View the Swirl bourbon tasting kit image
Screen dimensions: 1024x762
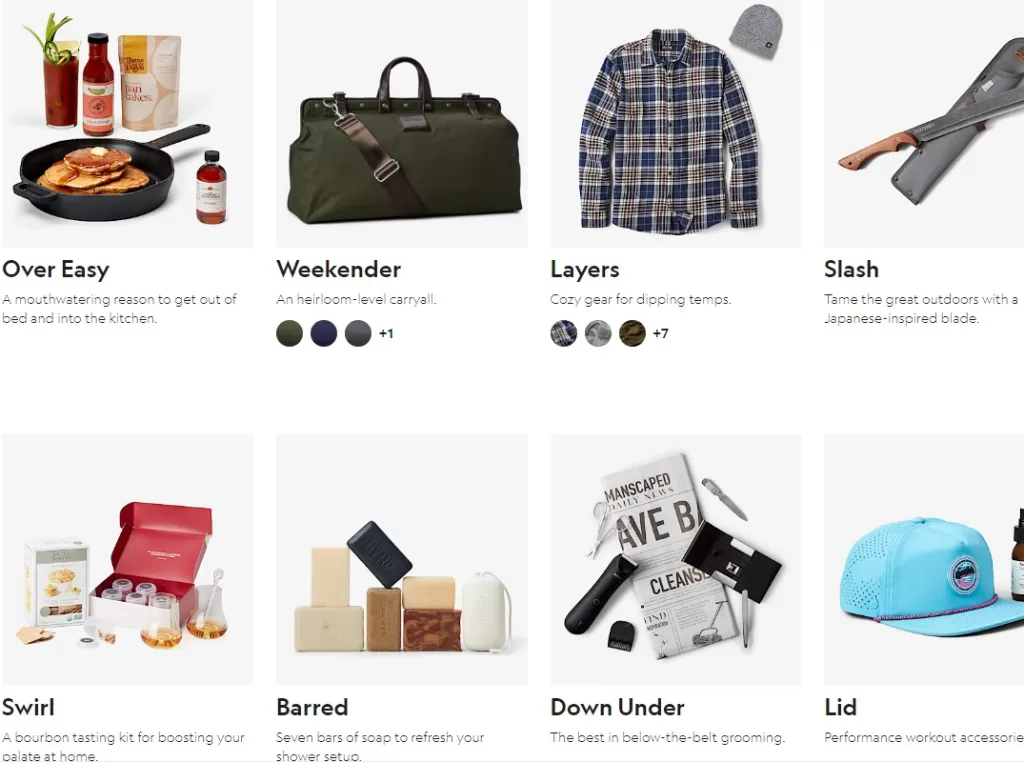click(127, 560)
